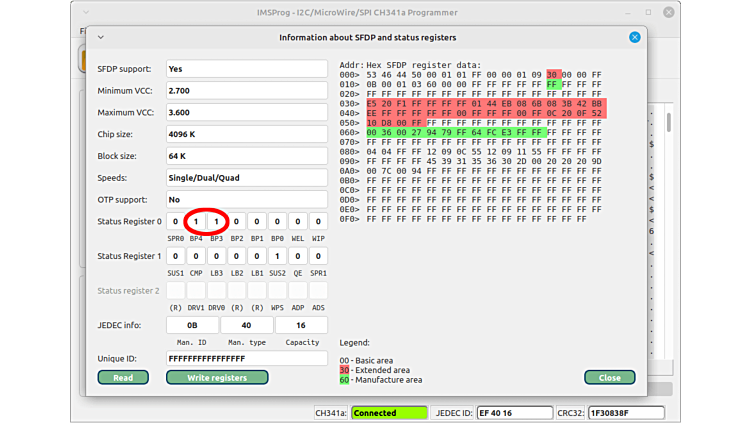This screenshot has width=752, height=423.
Task: Click the JEDEC Man. ID field showing 0B
Action: click(x=192, y=325)
